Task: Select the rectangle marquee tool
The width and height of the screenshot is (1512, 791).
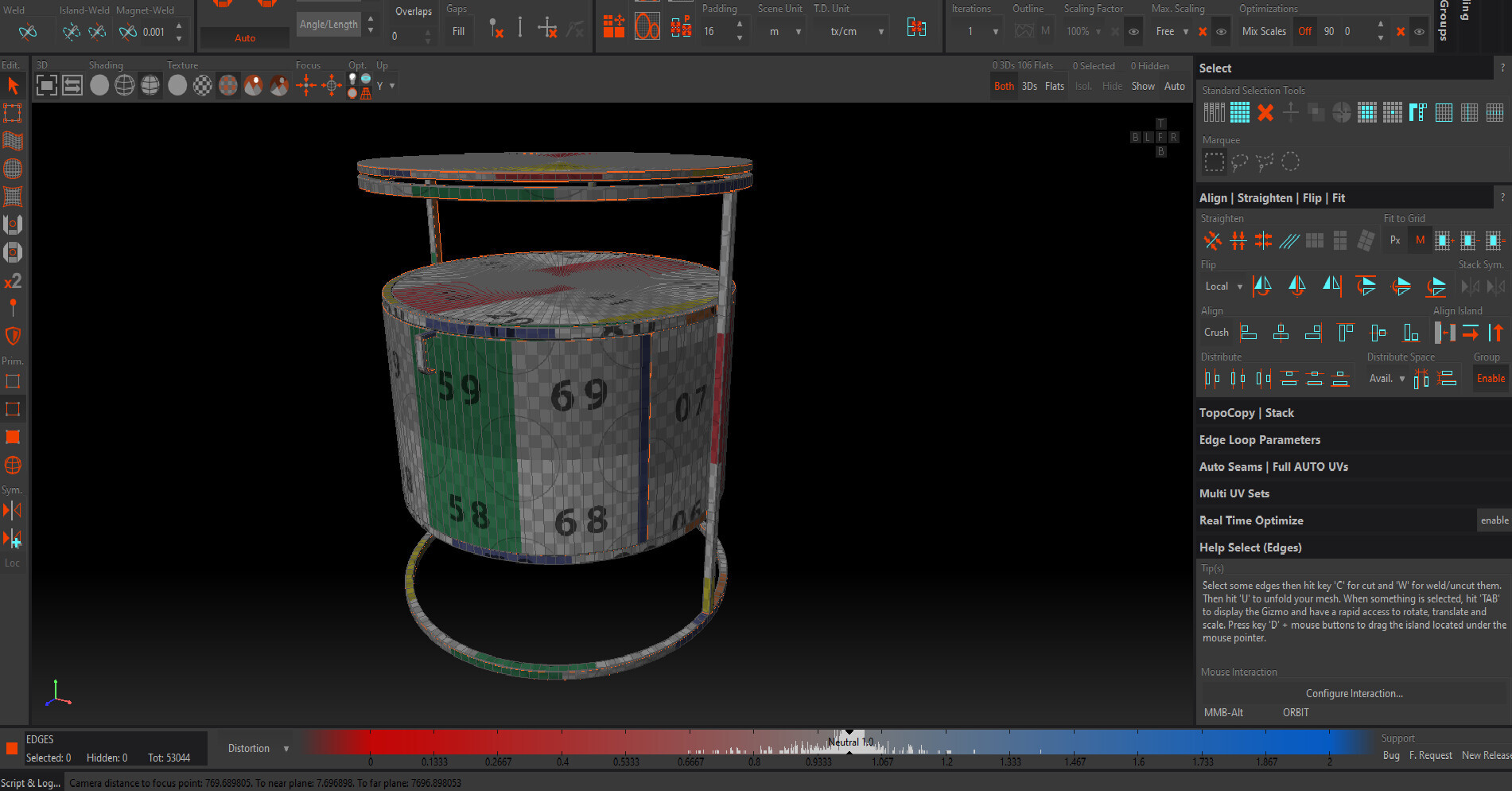Action: (1214, 162)
